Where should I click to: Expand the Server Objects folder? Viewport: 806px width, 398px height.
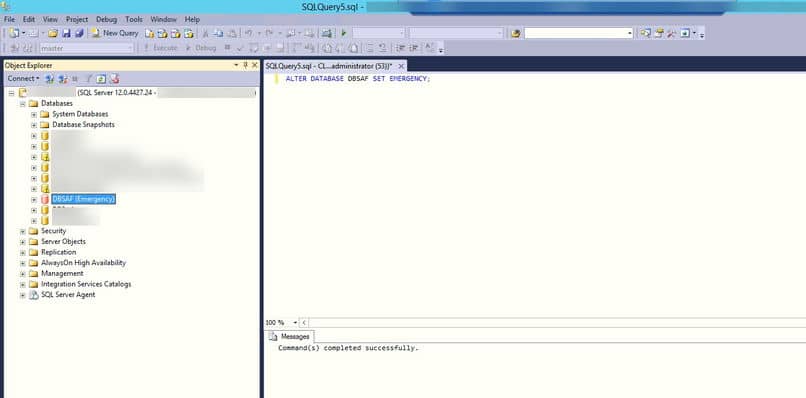click(x=23, y=242)
